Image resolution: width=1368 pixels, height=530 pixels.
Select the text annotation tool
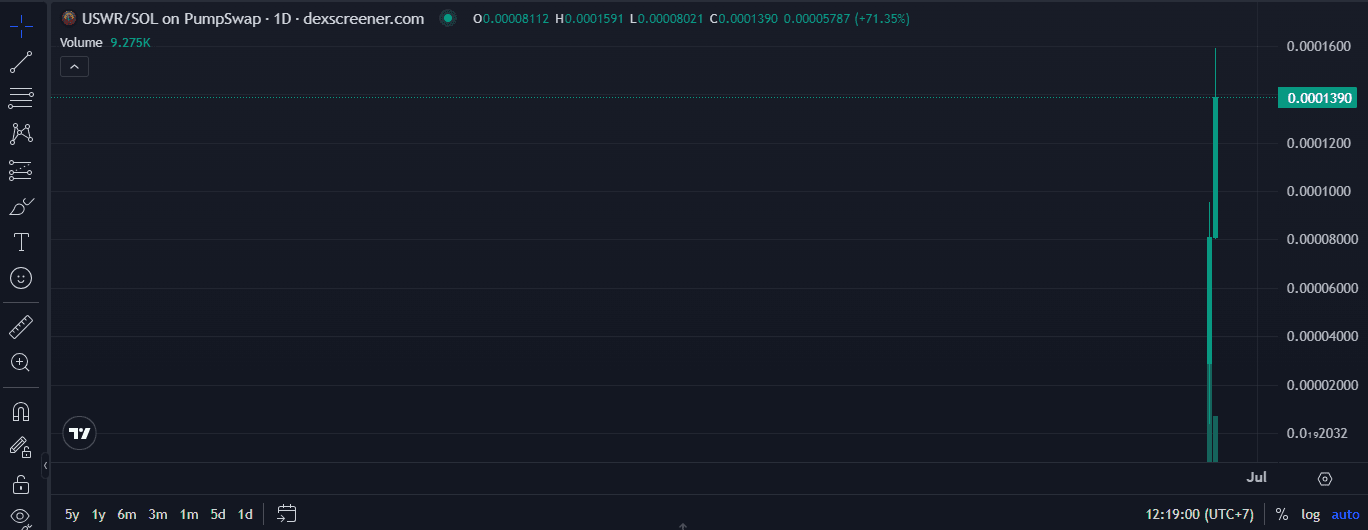tap(21, 242)
